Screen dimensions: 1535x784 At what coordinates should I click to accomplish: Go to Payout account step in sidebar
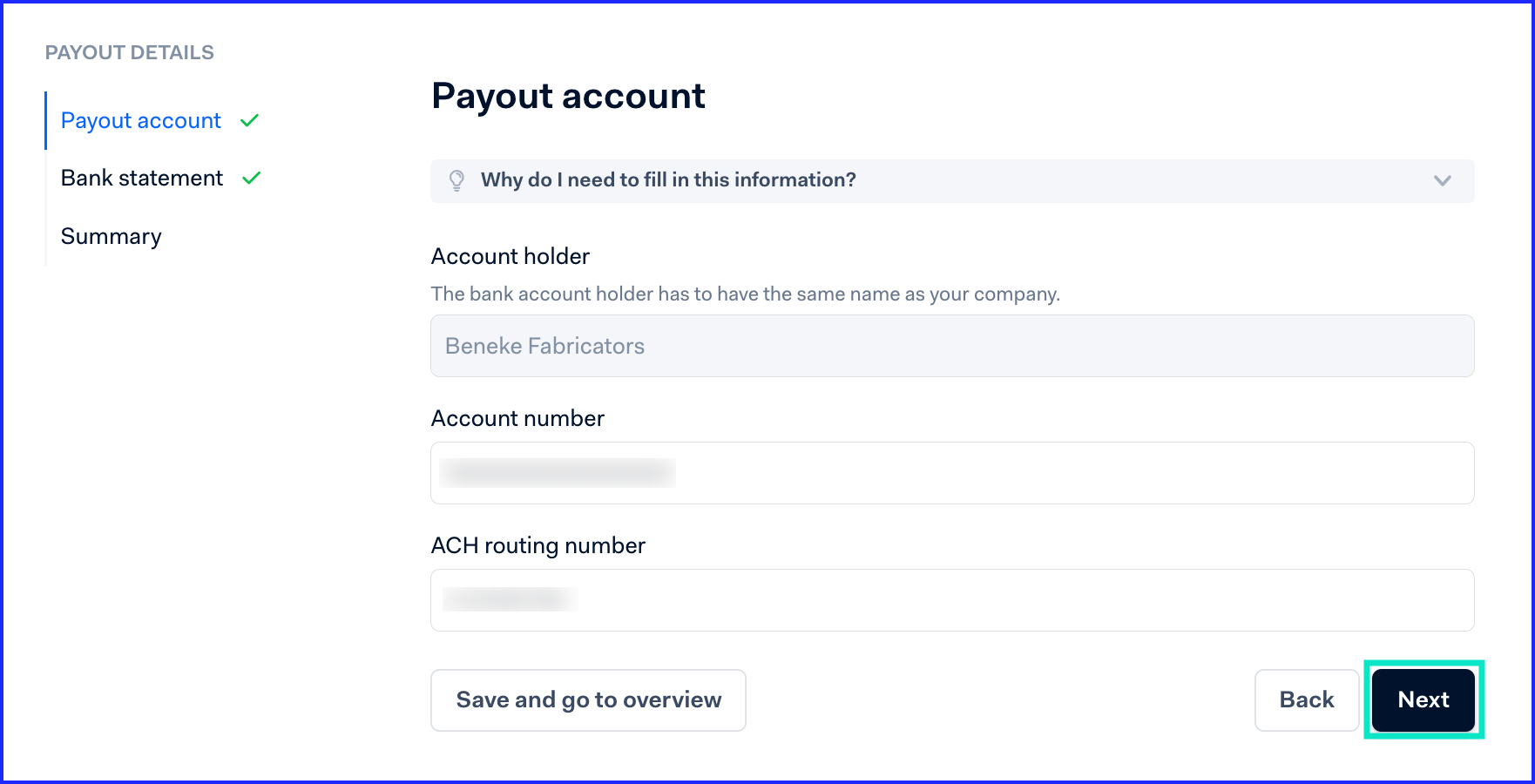(x=141, y=120)
